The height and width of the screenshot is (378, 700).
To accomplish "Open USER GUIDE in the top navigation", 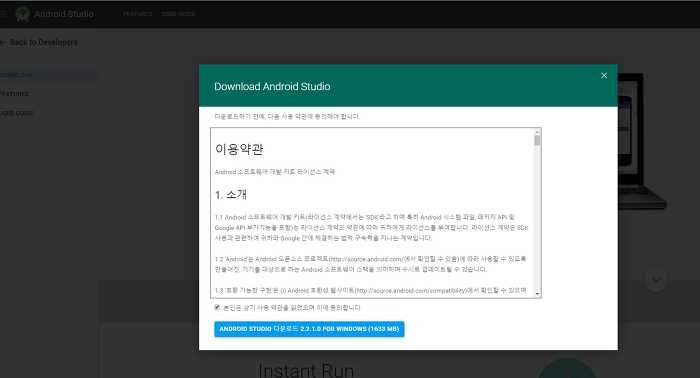I will tap(178, 14).
